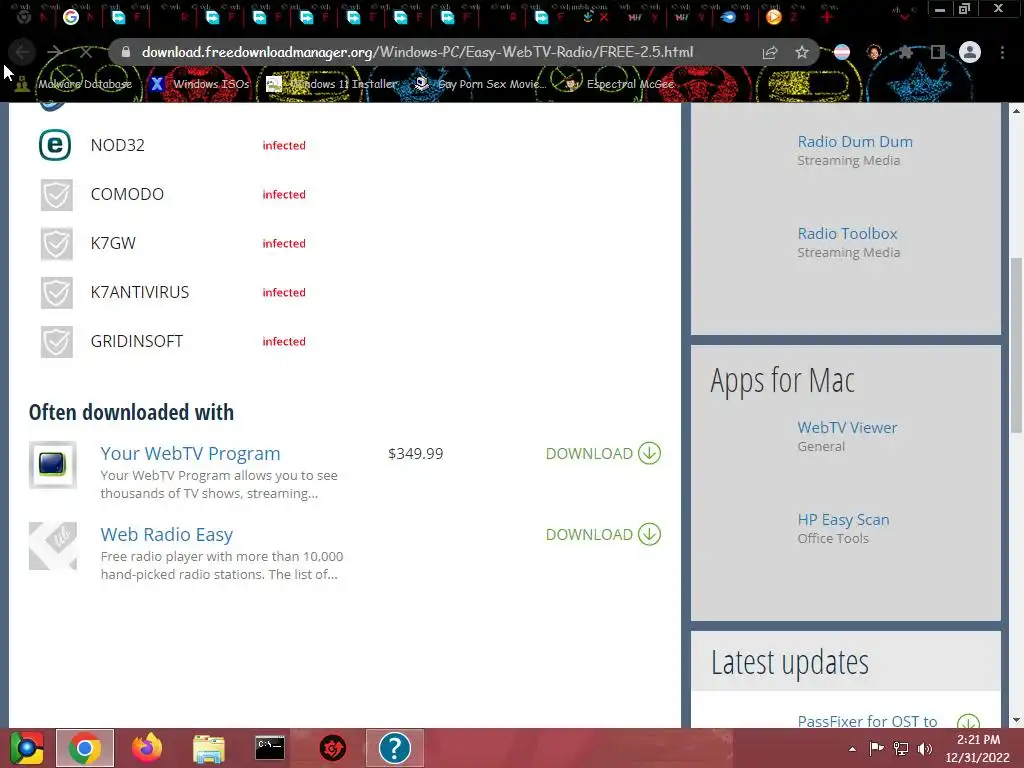Open the Start menu button on taskbar
The height and width of the screenshot is (768, 1024).
27,748
